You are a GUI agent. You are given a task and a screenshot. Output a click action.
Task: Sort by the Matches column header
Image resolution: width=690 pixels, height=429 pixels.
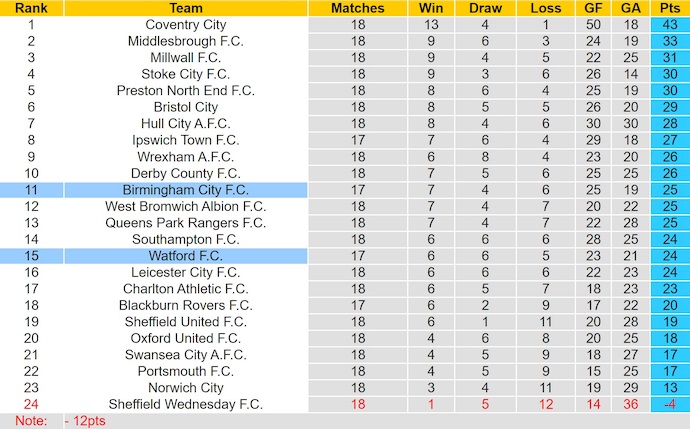[358, 8]
